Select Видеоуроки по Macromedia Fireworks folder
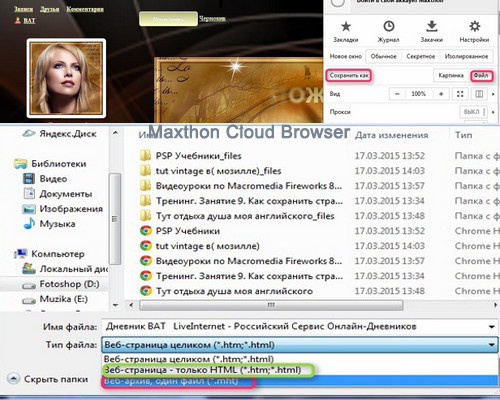The height and width of the screenshot is (400, 500). [241, 186]
